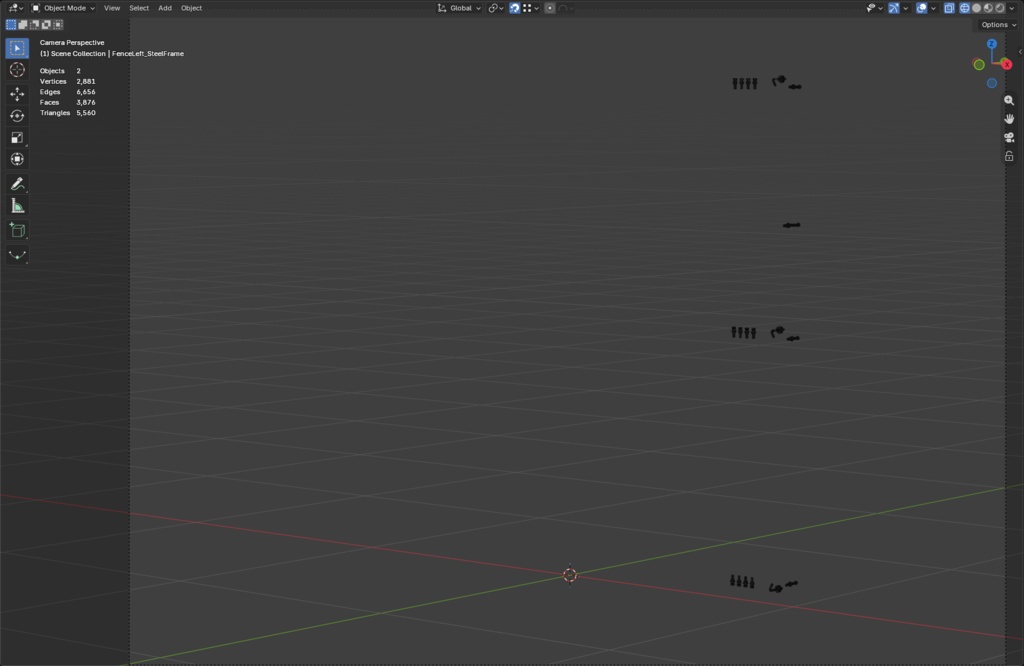Viewport: 1024px width, 666px height.
Task: Click the Faces 3,876 statistic
Action: (67, 103)
